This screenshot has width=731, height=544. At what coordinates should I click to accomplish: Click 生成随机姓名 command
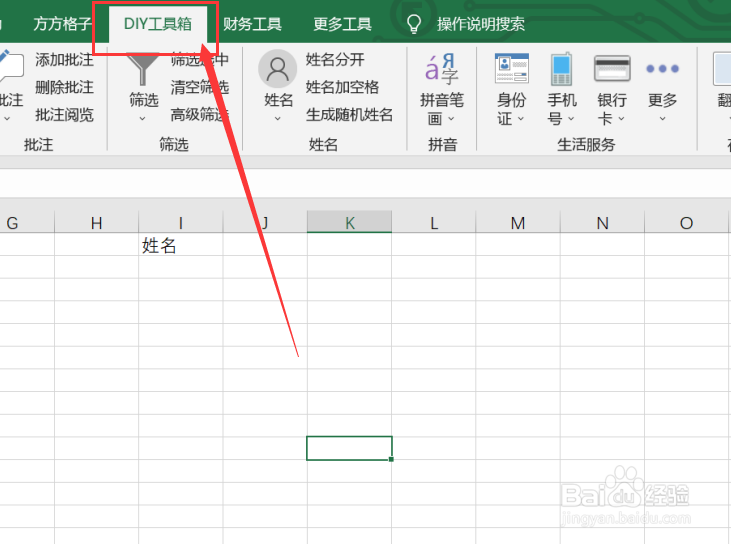coord(349,115)
